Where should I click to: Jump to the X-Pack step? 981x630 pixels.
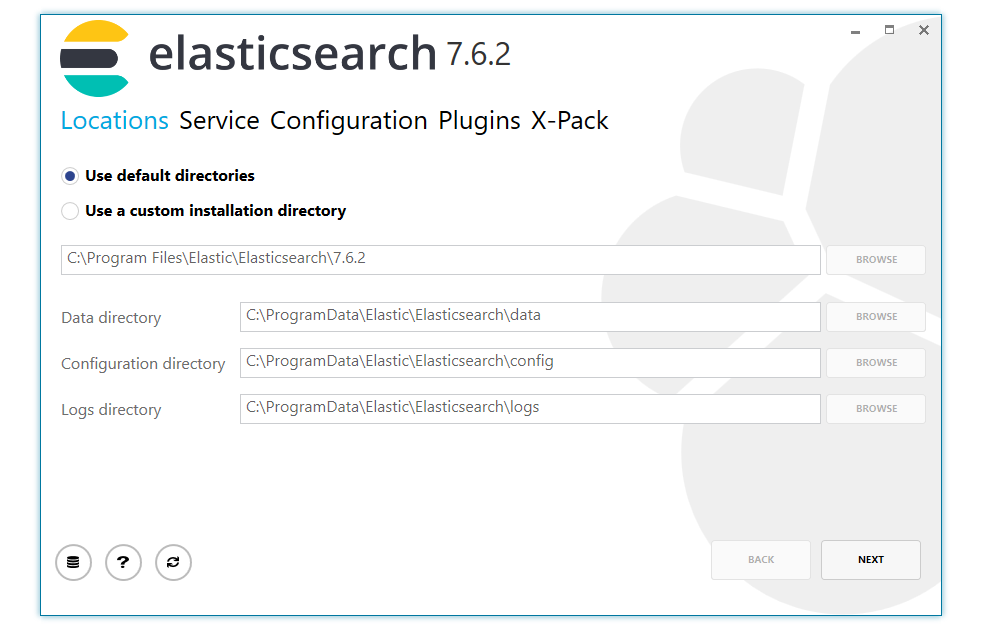[569, 120]
